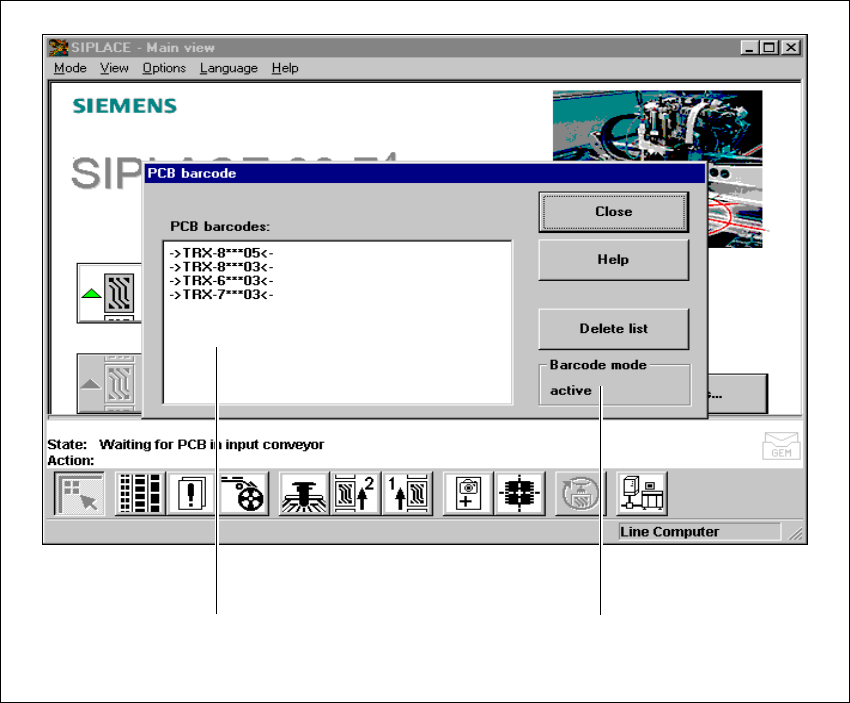The width and height of the screenshot is (850, 703).
Task: Select barcode entry ->TRX-7***03<-
Action: (221, 295)
